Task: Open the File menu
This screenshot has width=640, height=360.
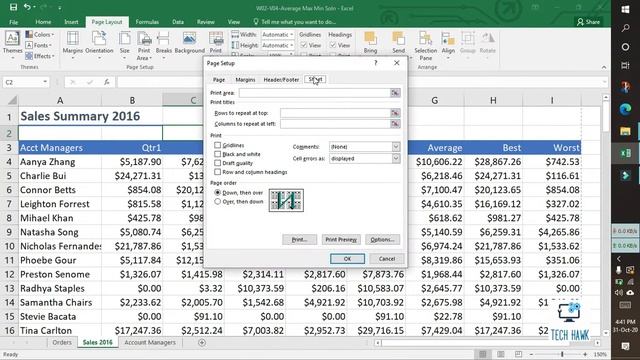Action: coord(13,22)
